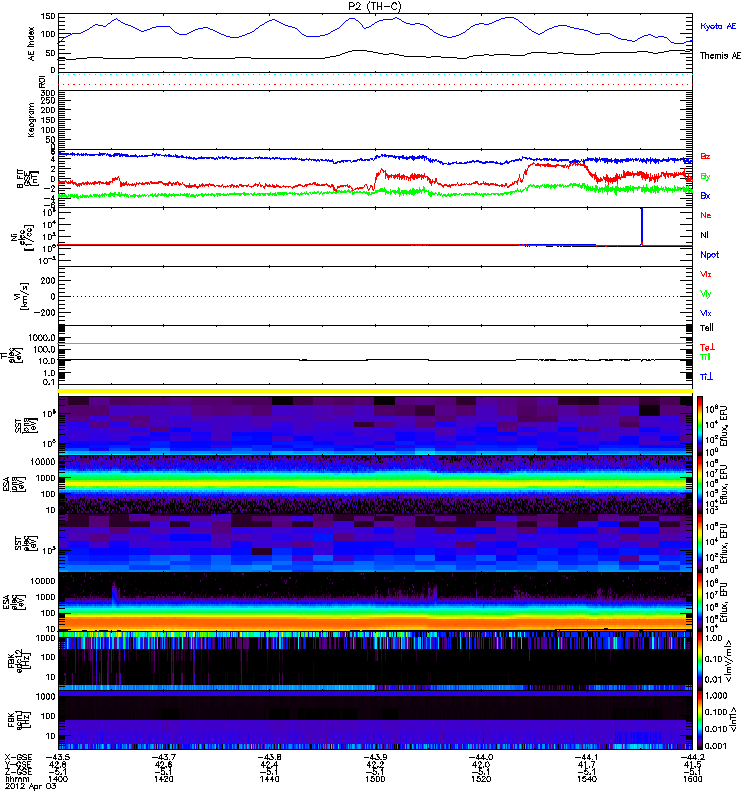The width and height of the screenshot is (750, 800).
Task: Click the yellow bar above the SST ions panel
Action: 375,391
